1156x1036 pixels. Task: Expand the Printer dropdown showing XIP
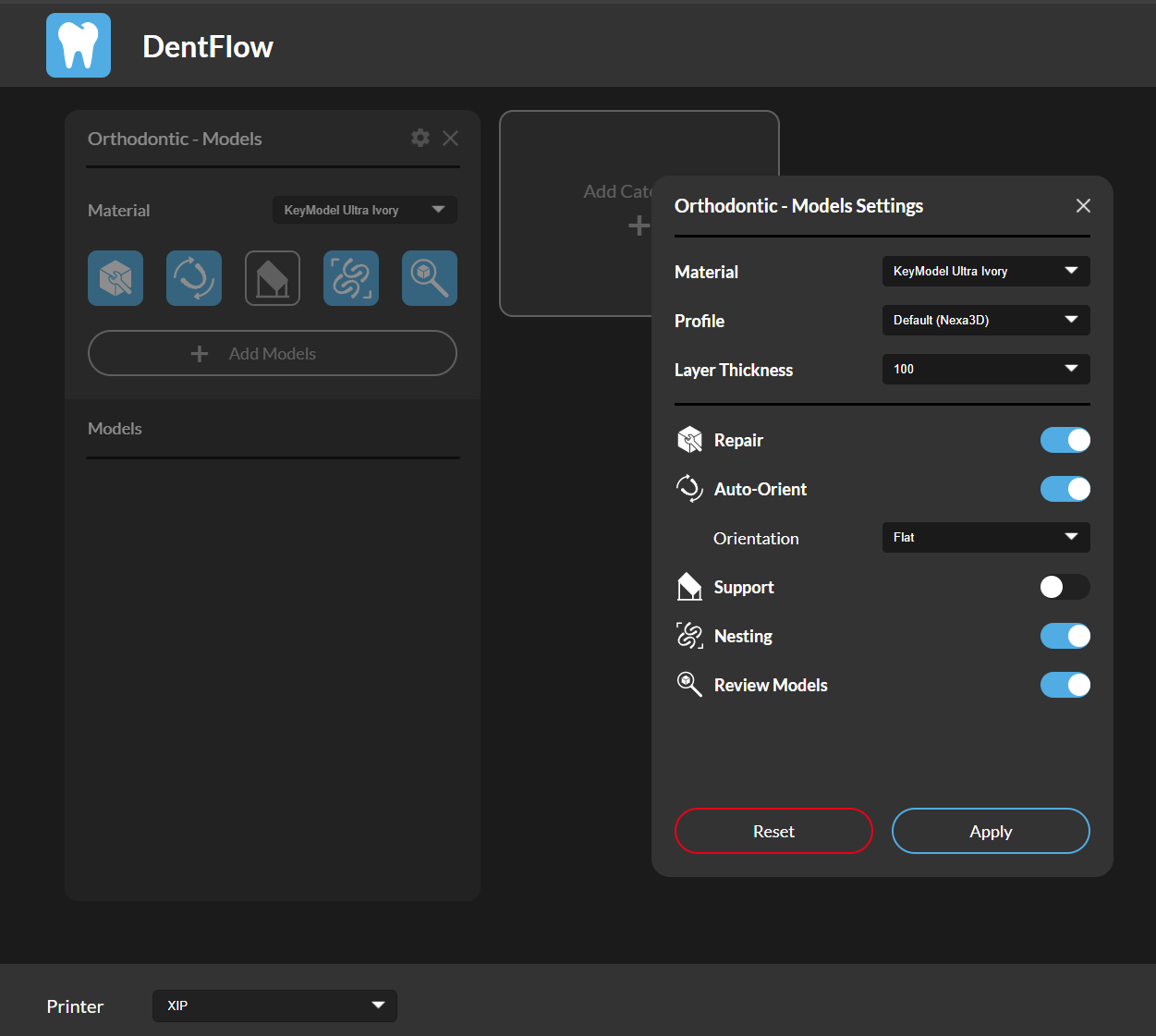pyautogui.click(x=274, y=1006)
